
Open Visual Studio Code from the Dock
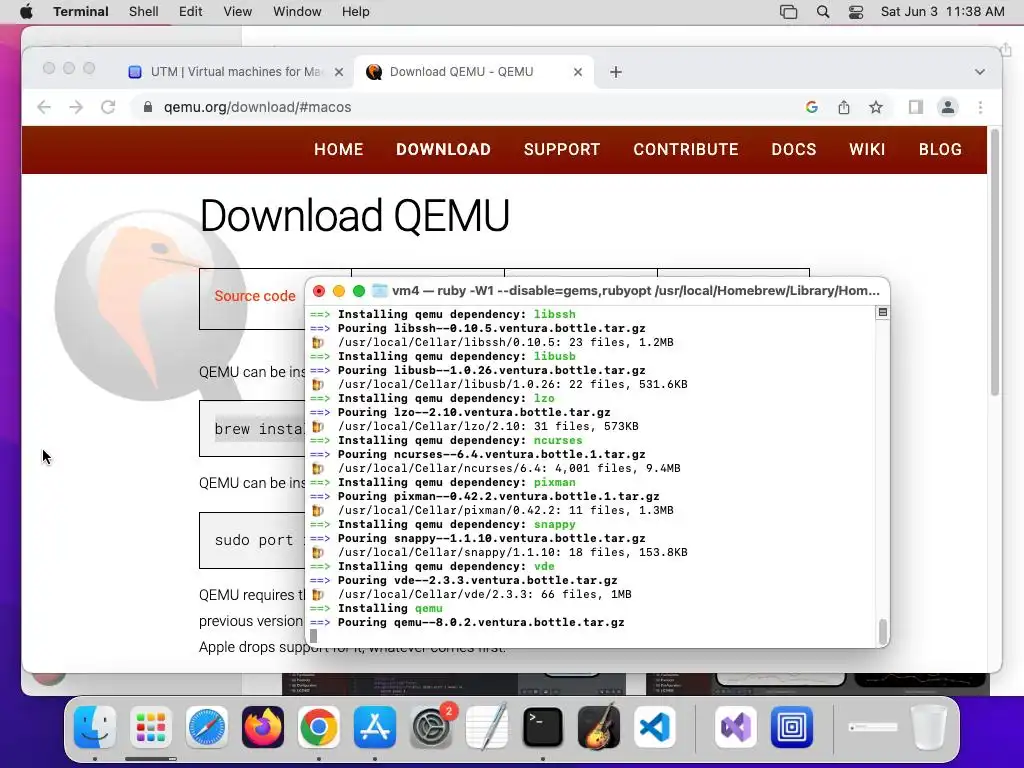tap(655, 727)
